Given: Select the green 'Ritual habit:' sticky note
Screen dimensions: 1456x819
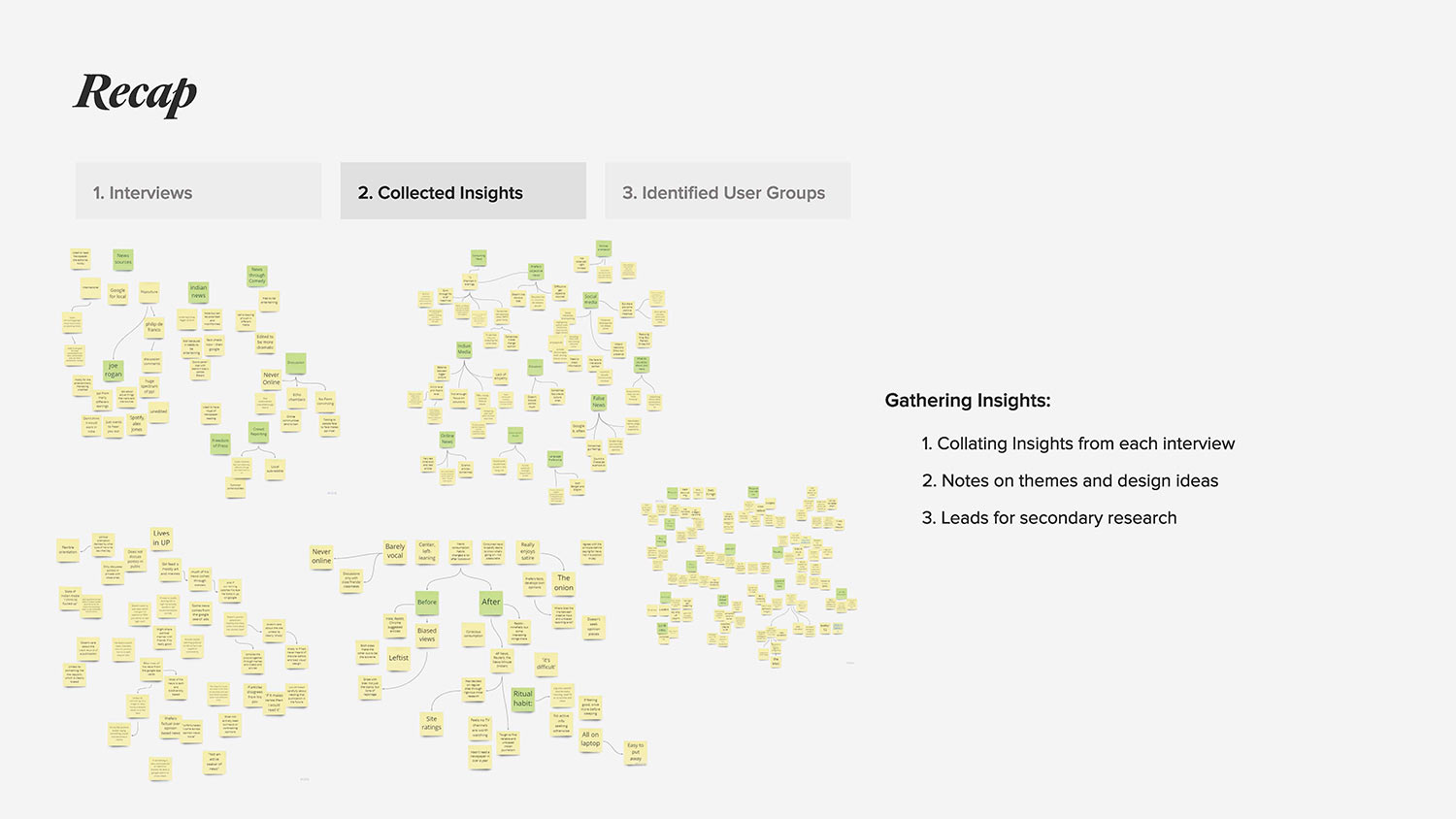Looking at the screenshot, I should pyautogui.click(x=523, y=699).
